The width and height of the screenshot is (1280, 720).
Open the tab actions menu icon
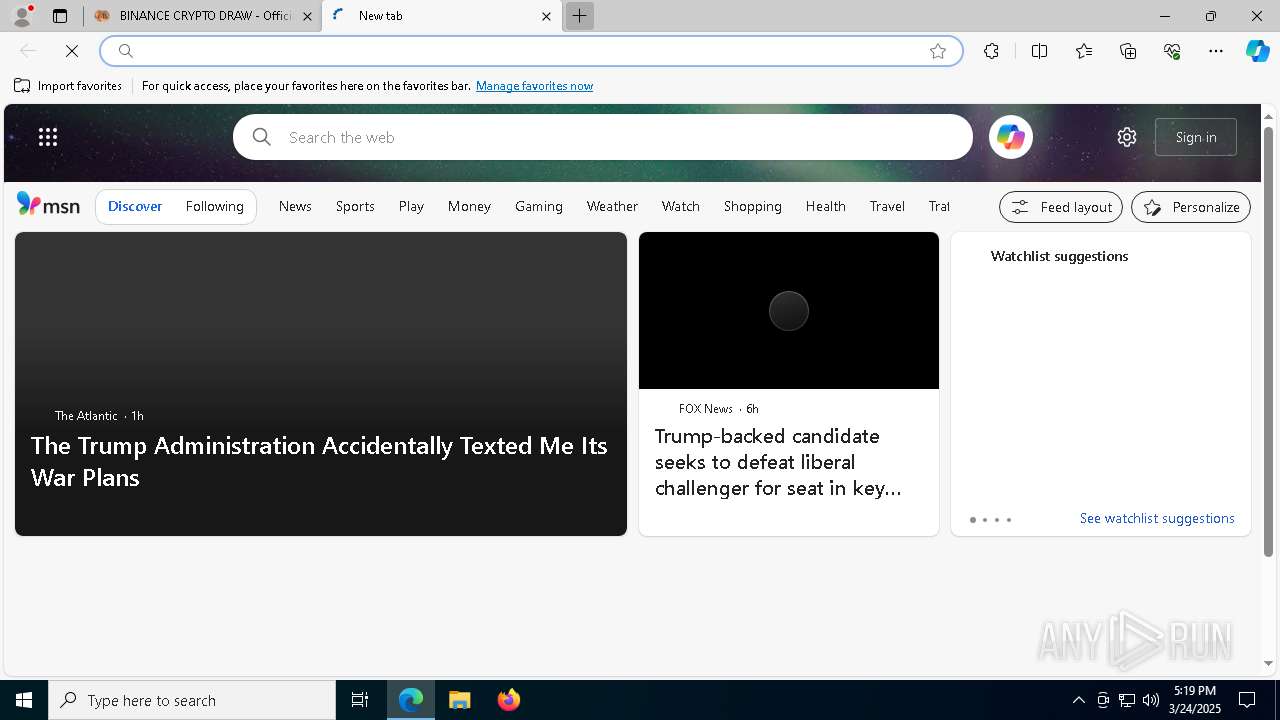pyautogui.click(x=60, y=16)
